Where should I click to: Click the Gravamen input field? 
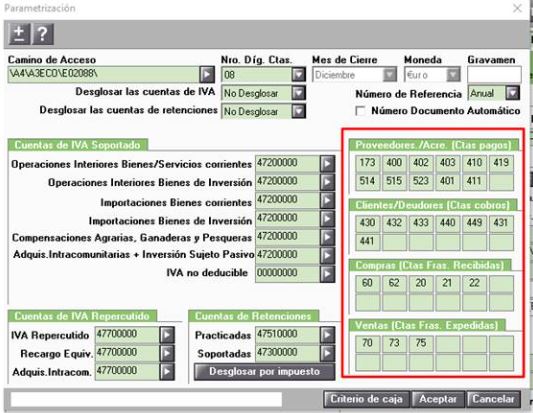click(494, 74)
